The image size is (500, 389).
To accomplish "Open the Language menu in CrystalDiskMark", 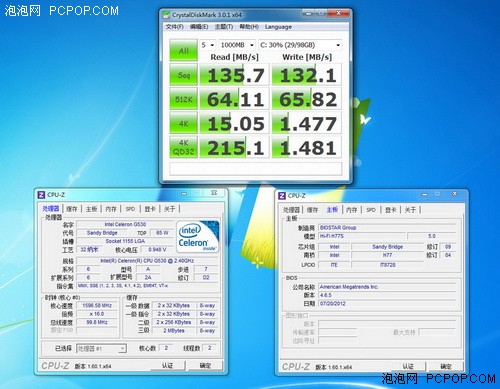I will (x=278, y=27).
